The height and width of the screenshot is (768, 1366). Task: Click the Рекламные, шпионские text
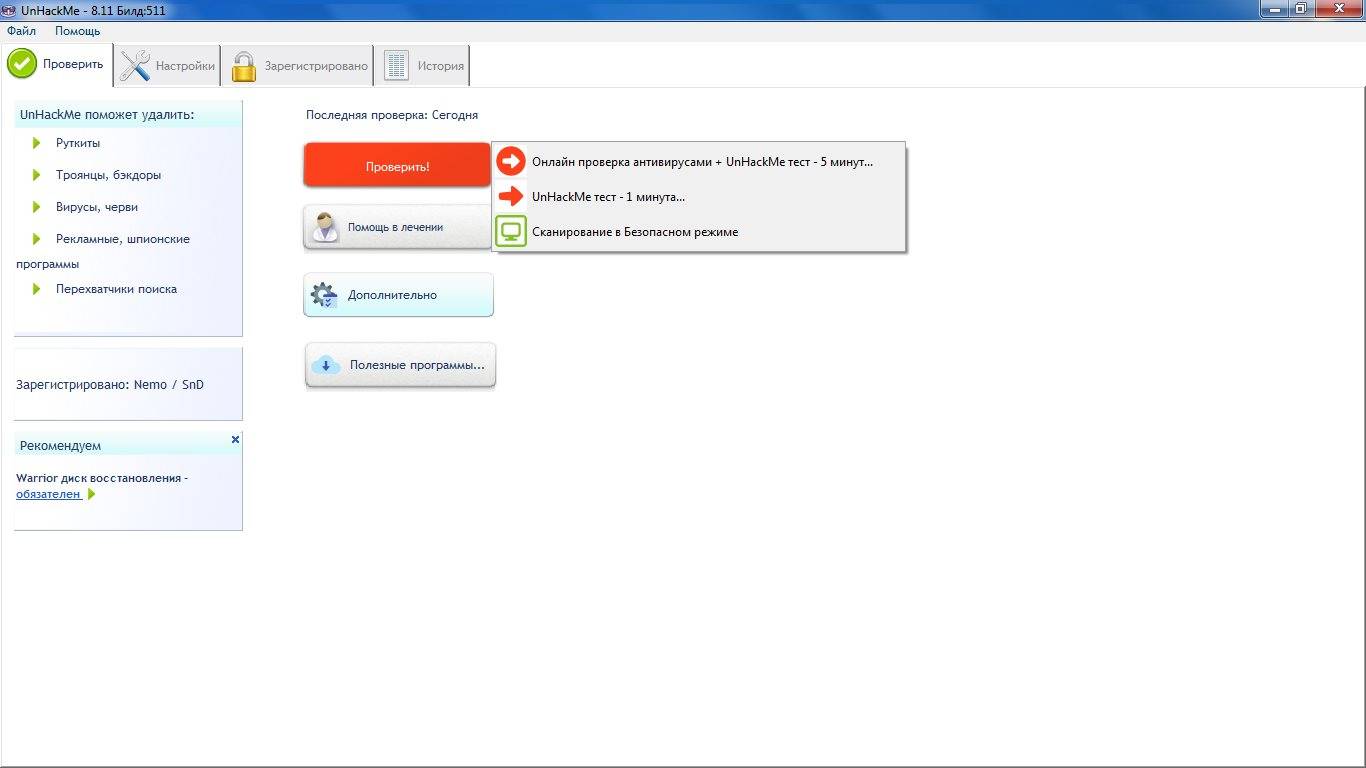click(123, 239)
